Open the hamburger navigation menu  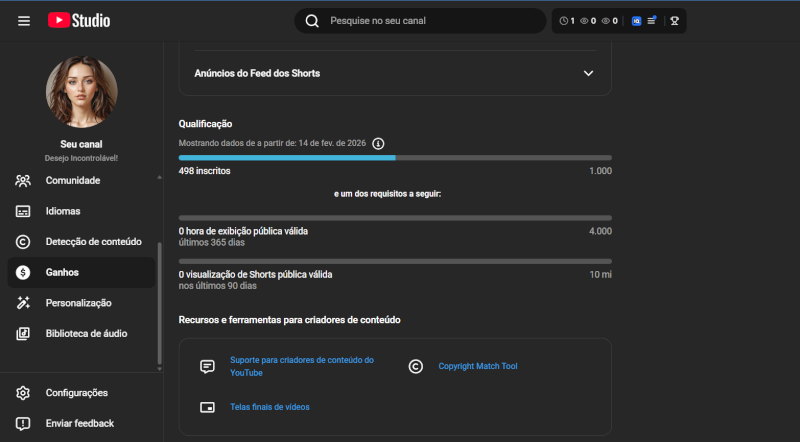coord(24,21)
